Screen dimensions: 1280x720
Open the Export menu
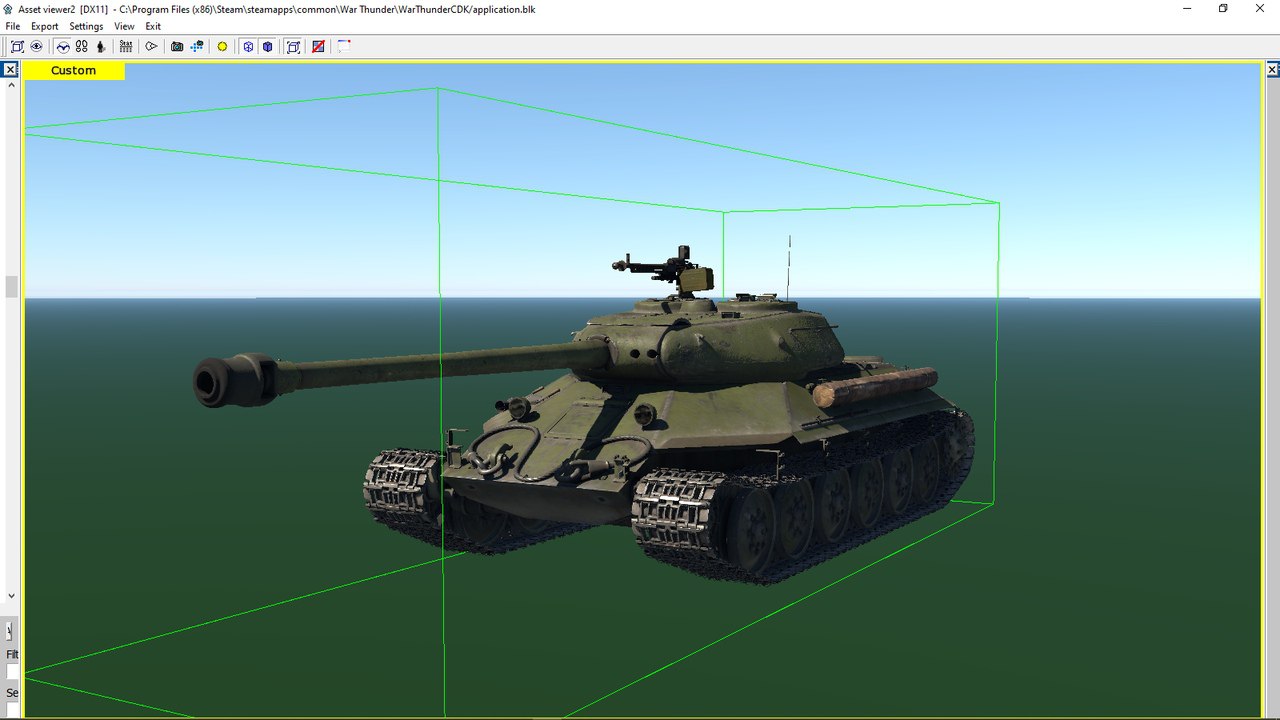click(45, 26)
